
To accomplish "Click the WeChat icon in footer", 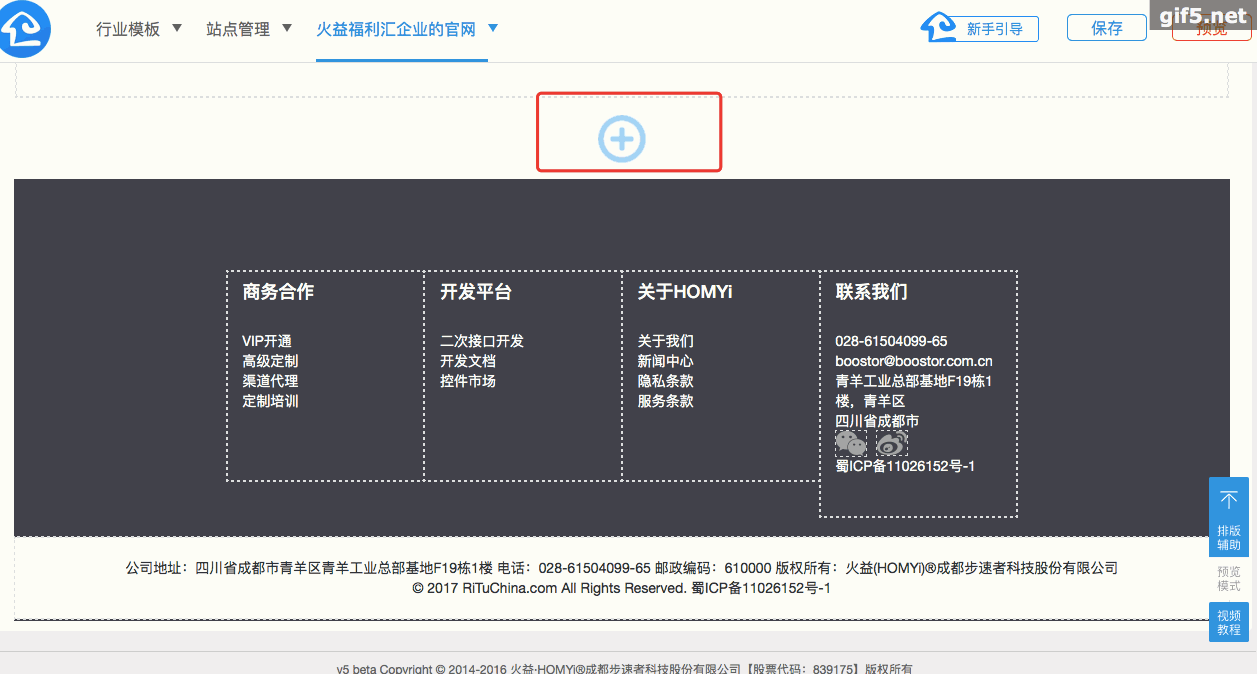I will (x=851, y=443).
